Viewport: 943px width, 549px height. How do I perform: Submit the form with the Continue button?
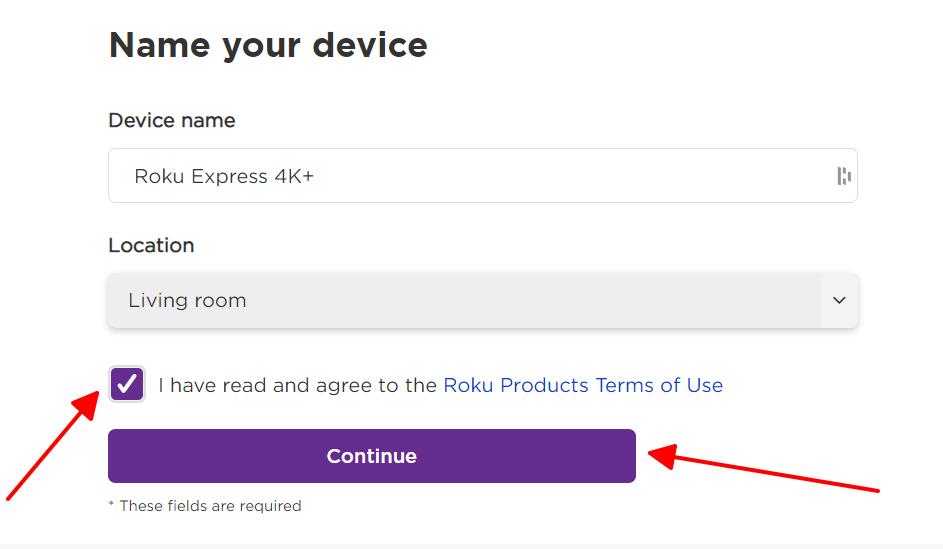(372, 456)
